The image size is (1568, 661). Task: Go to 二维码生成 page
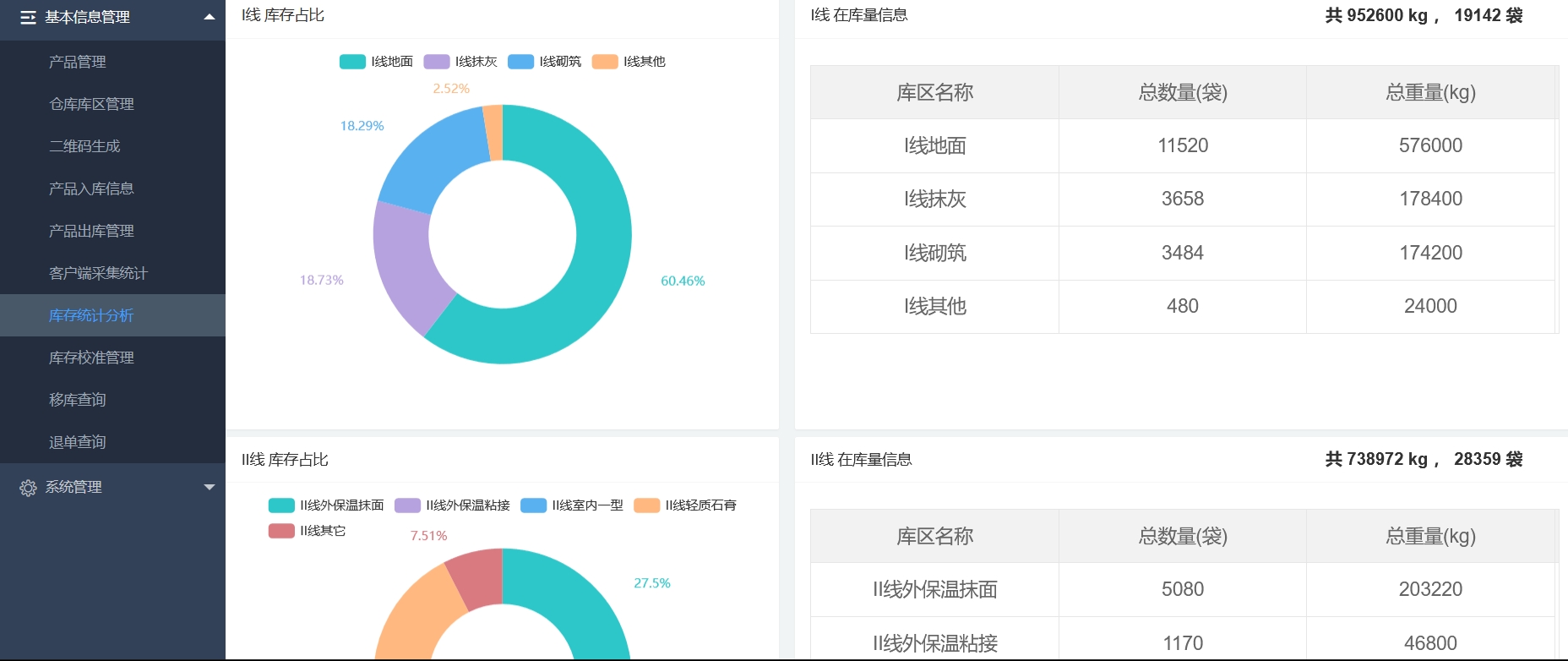84,146
